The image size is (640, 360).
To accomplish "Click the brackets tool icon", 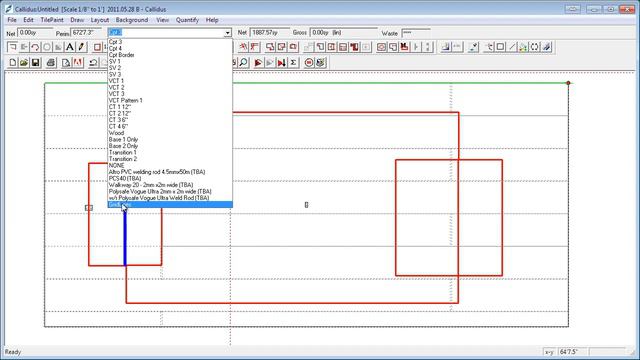I will (x=535, y=47).
